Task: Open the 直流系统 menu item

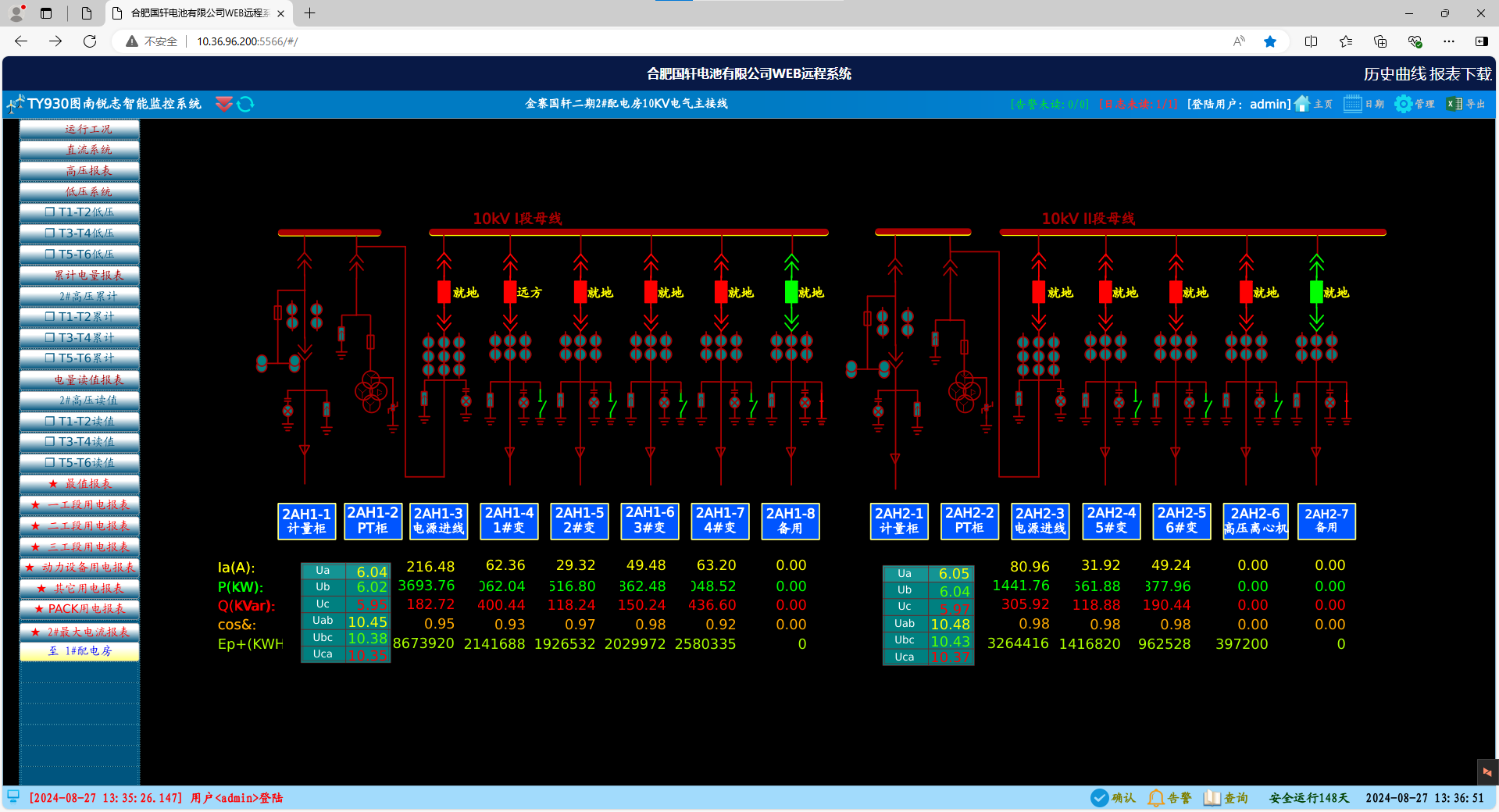Action: pos(80,150)
